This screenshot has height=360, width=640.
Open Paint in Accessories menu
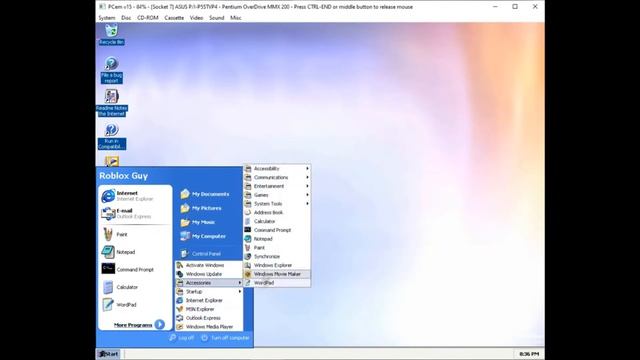tap(277, 247)
